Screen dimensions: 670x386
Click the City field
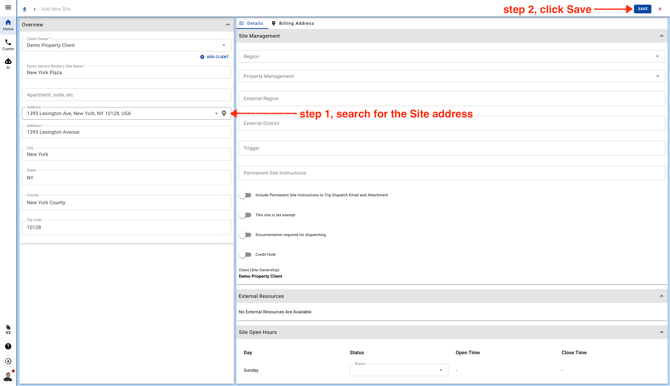pyautogui.click(x=126, y=154)
